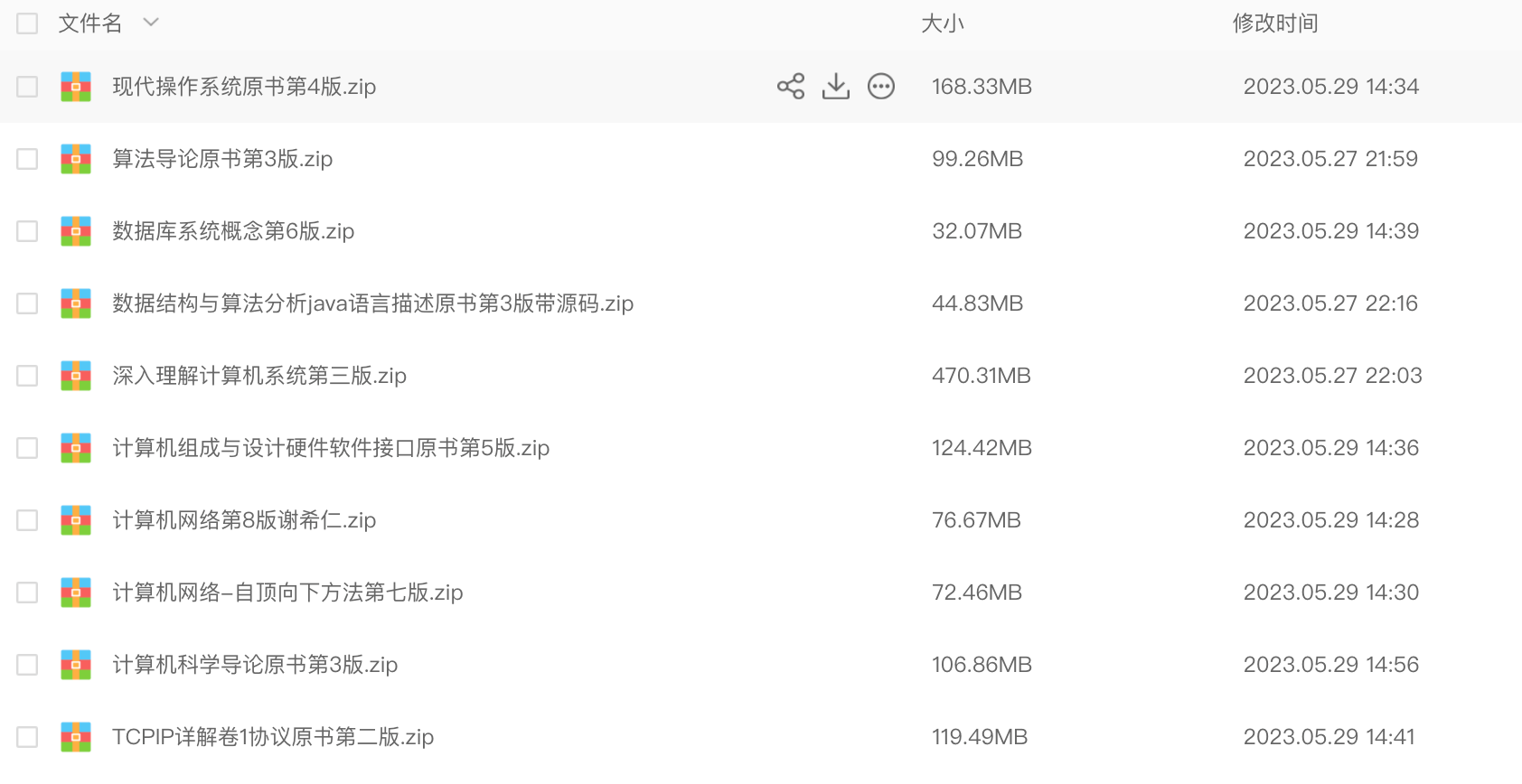Open more options for 现代操作系统原书第4版.zip

click(x=881, y=87)
